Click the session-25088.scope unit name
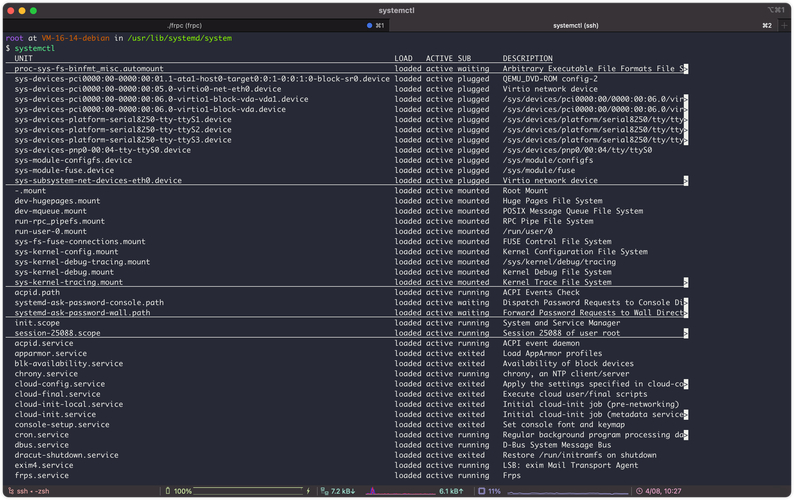This screenshot has height=500, width=794. pyautogui.click(x=57, y=333)
